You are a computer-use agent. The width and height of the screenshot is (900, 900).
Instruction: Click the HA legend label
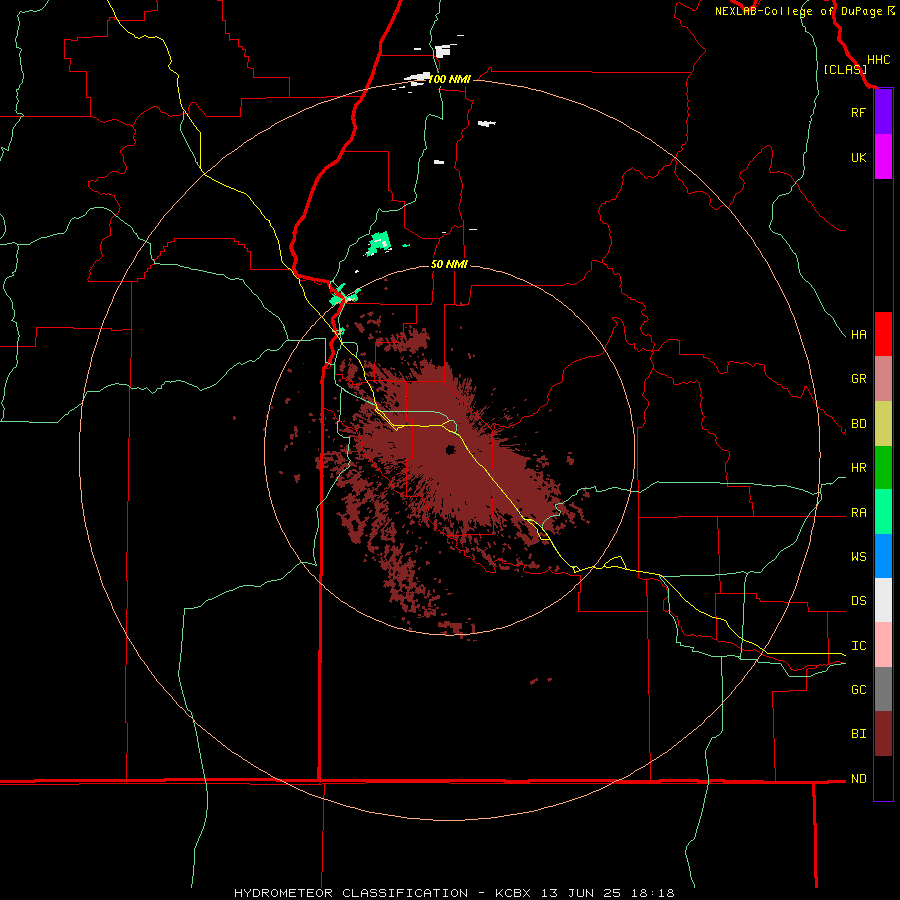[858, 334]
